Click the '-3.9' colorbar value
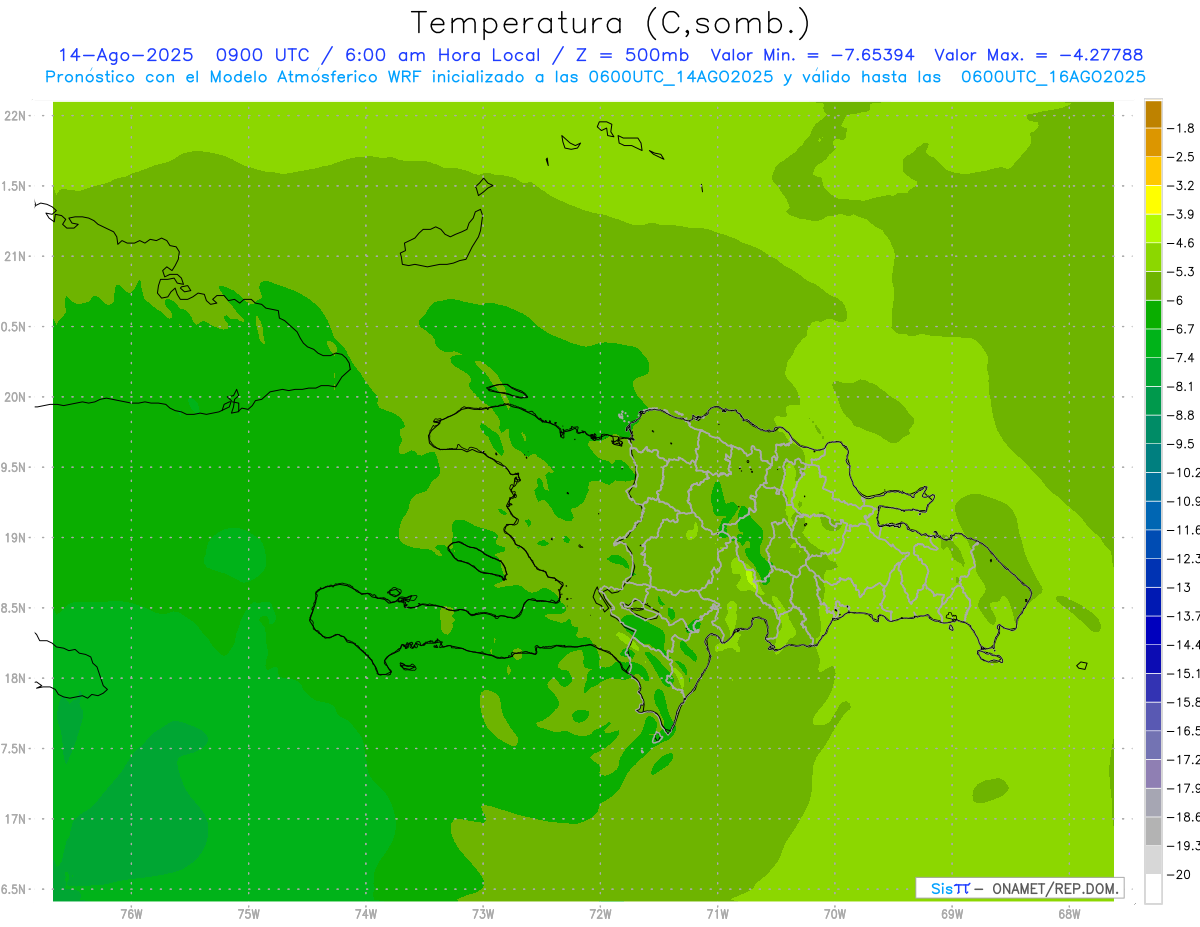1200x927 pixels. 1182,214
